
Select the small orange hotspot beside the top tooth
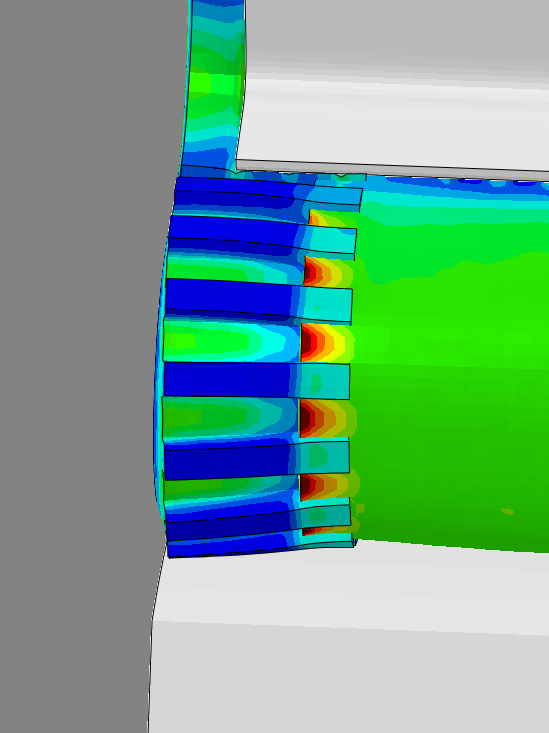tap(316, 218)
